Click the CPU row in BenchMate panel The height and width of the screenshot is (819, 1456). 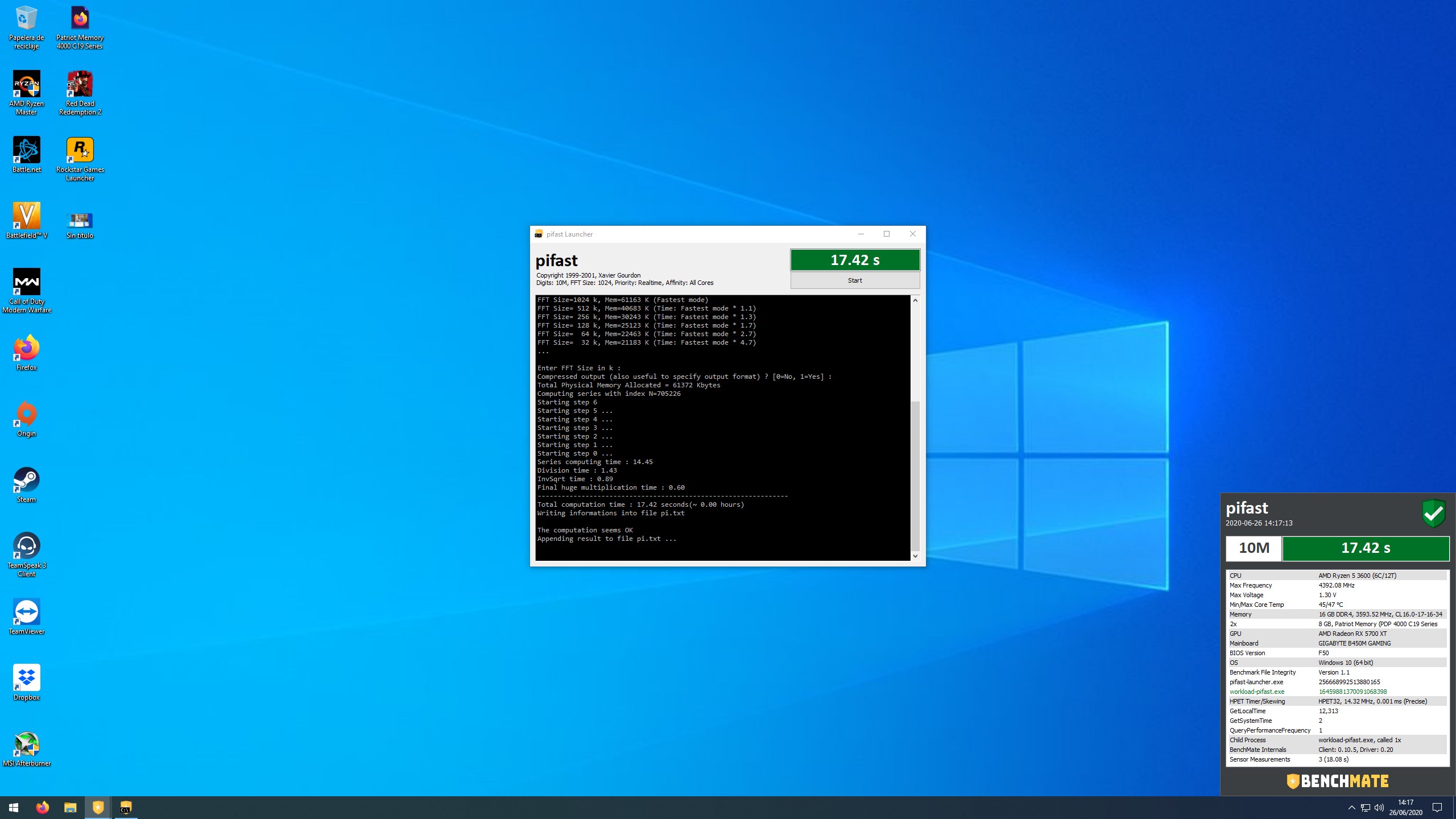coord(1337,576)
